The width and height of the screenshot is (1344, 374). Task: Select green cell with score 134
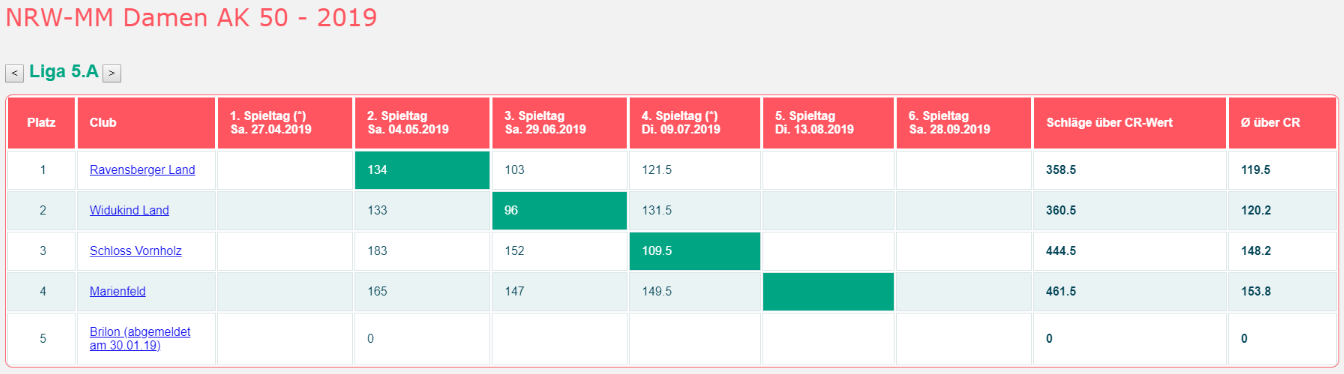click(x=422, y=170)
